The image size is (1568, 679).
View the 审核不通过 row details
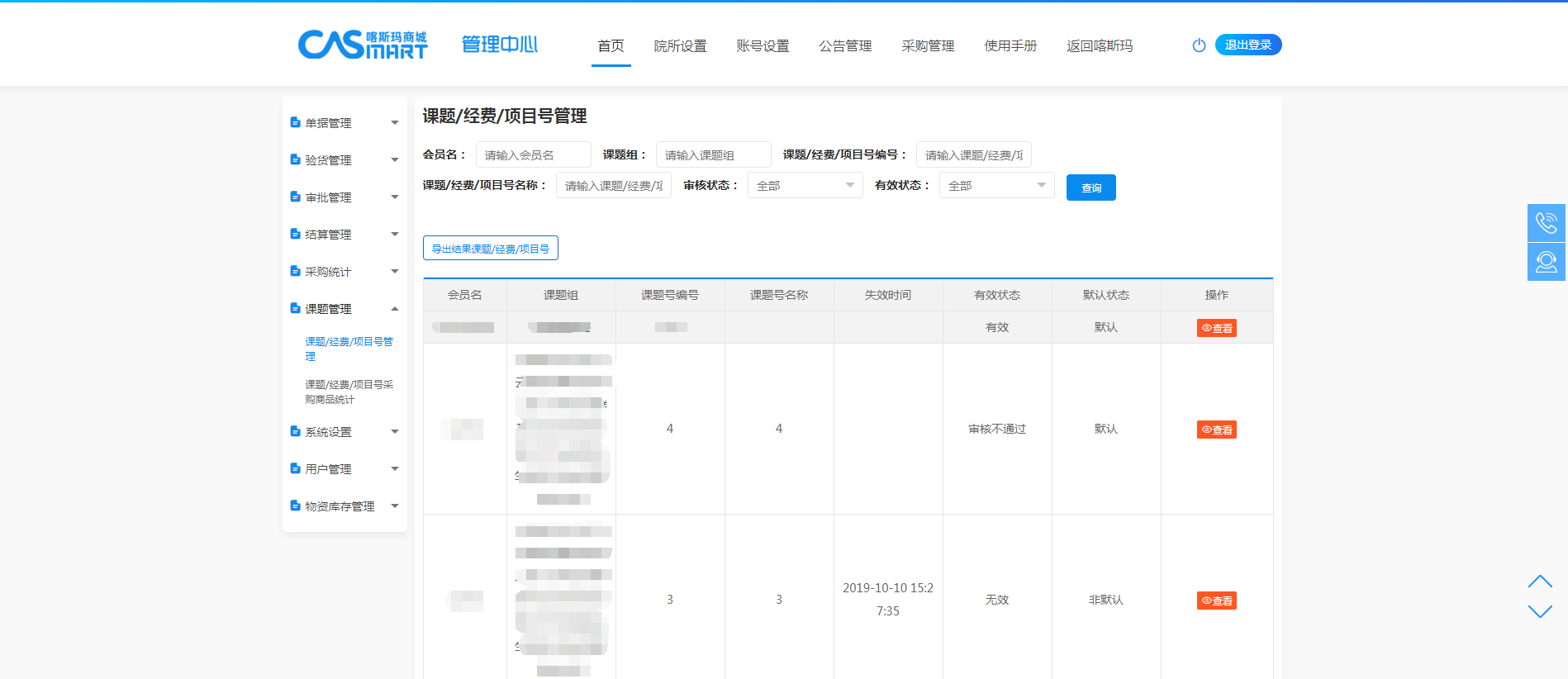(x=1216, y=430)
